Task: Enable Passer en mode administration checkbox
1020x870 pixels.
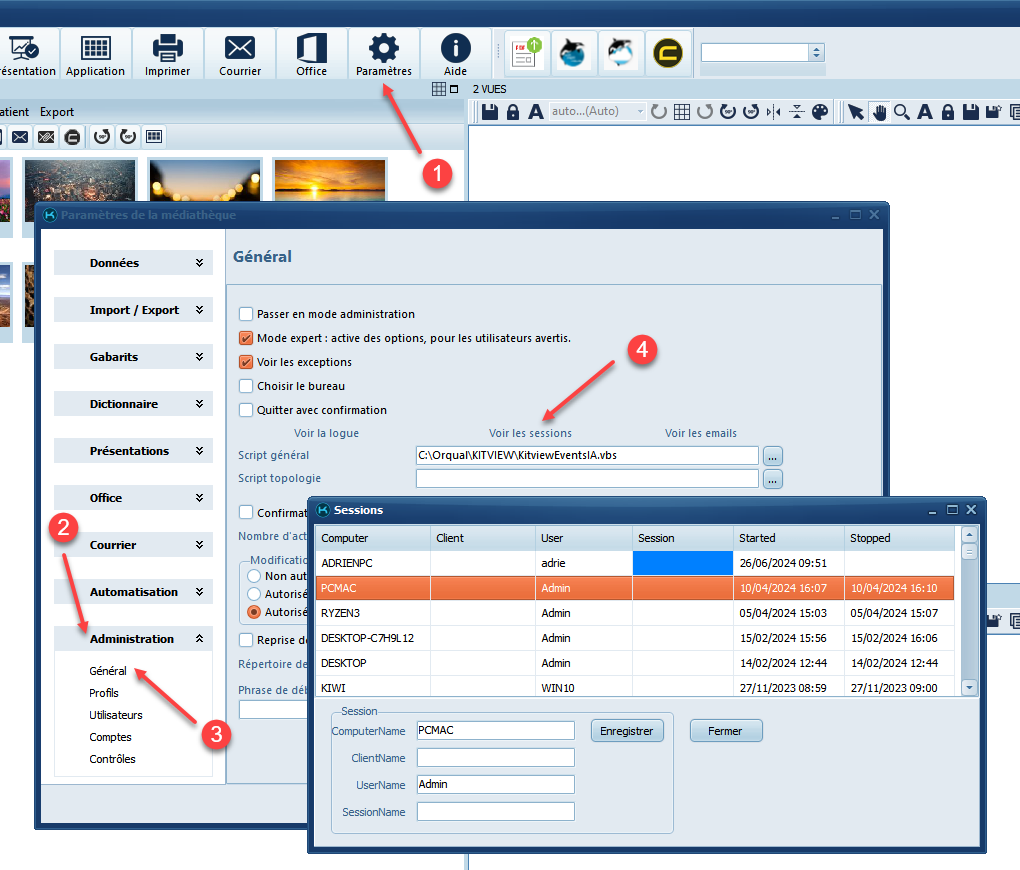Action: (246, 314)
